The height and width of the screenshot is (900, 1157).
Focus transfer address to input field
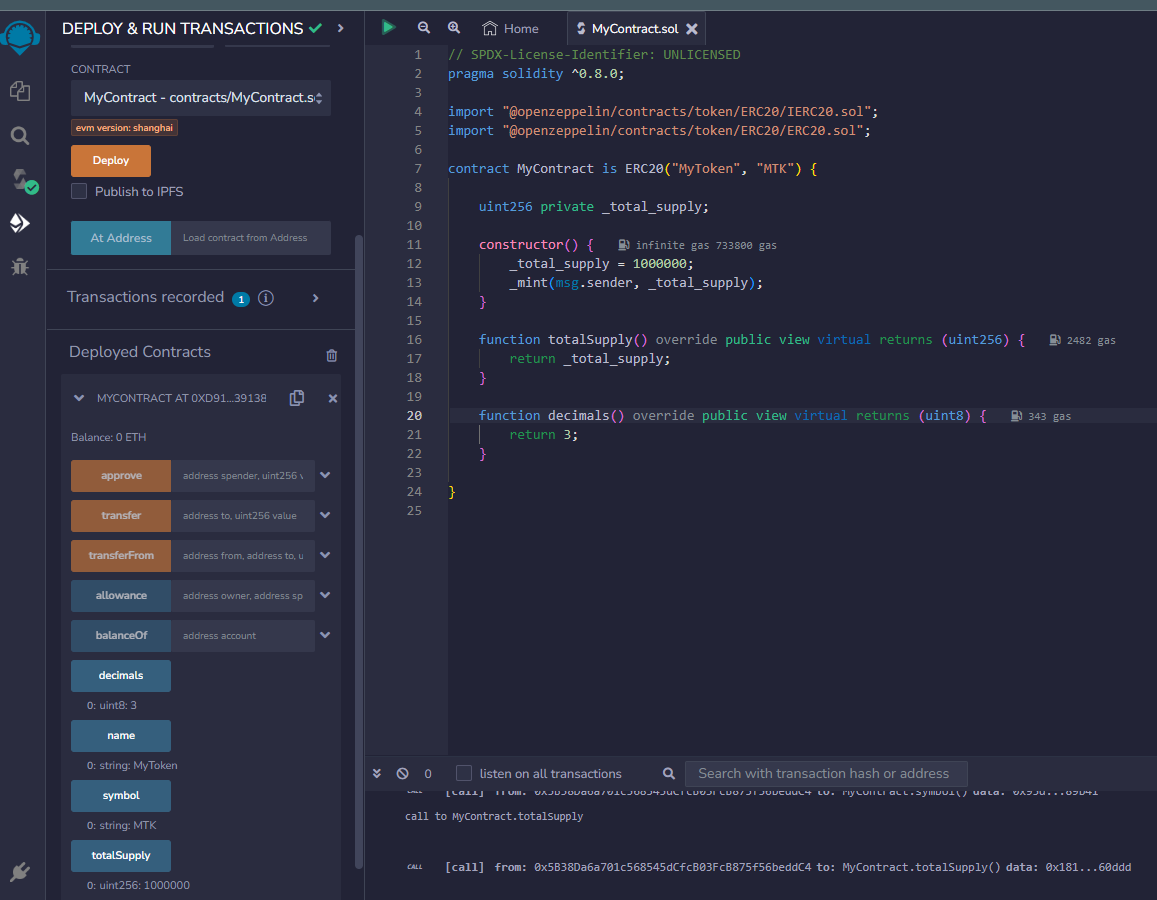[x=243, y=516]
